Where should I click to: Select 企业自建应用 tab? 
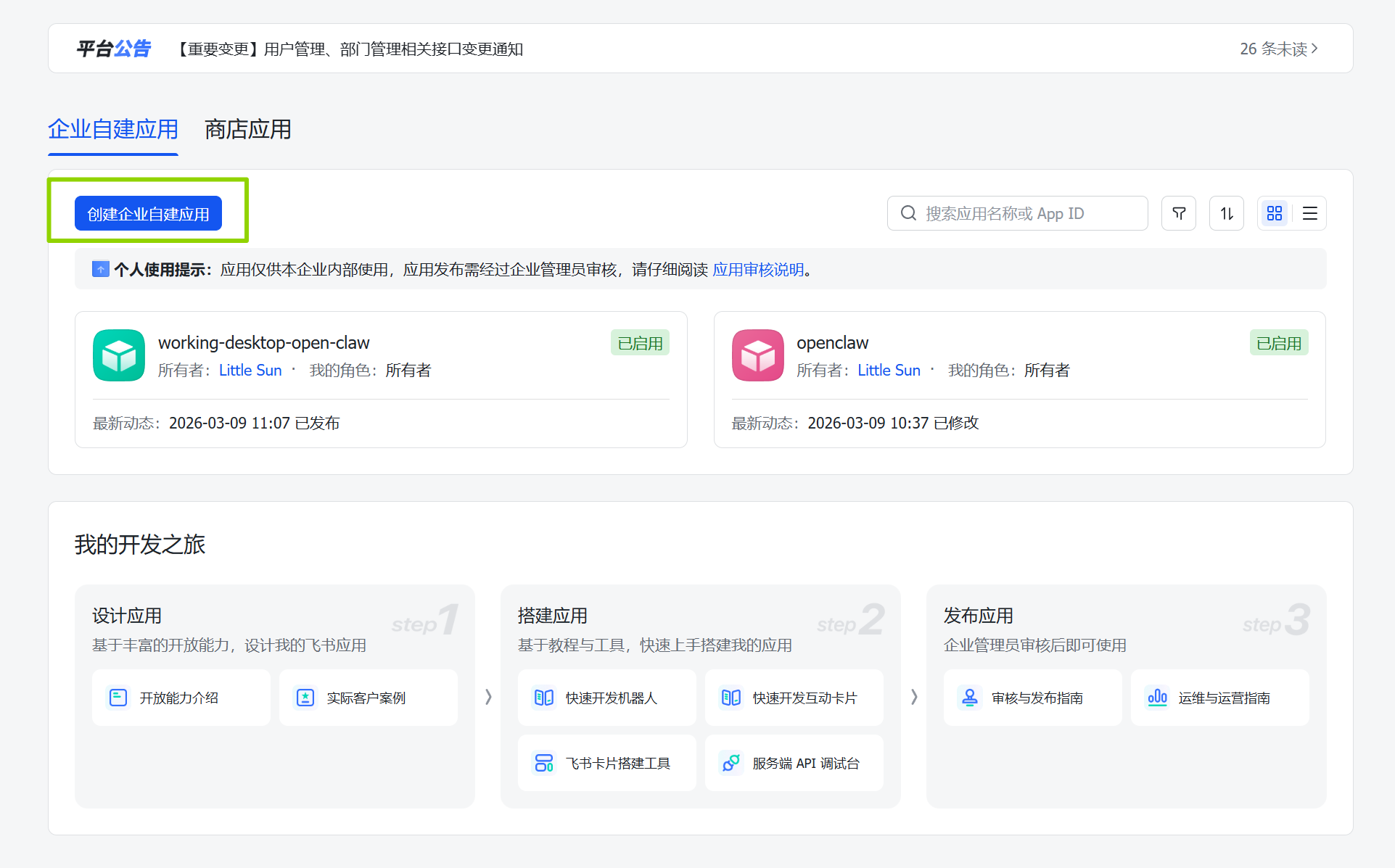point(113,129)
